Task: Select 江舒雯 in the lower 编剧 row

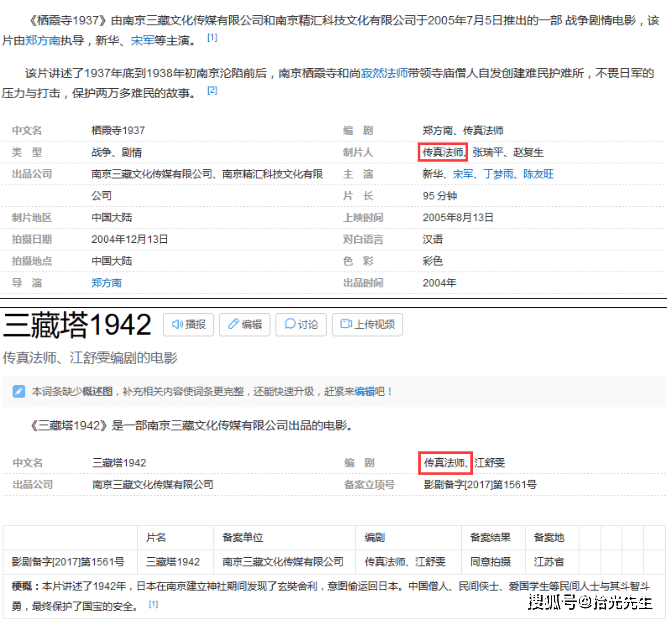Action: point(490,463)
